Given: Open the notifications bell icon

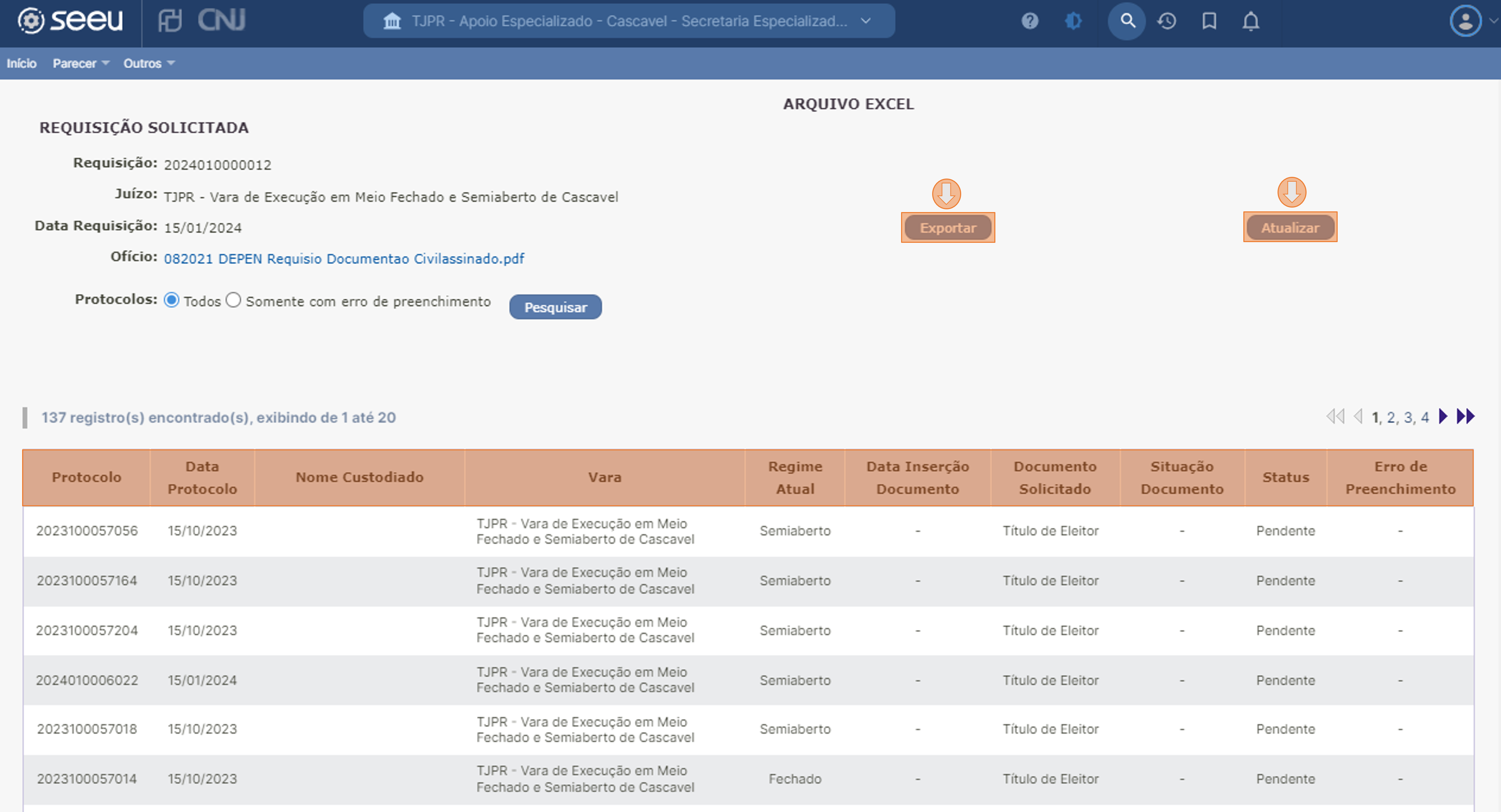Looking at the screenshot, I should (x=1251, y=21).
